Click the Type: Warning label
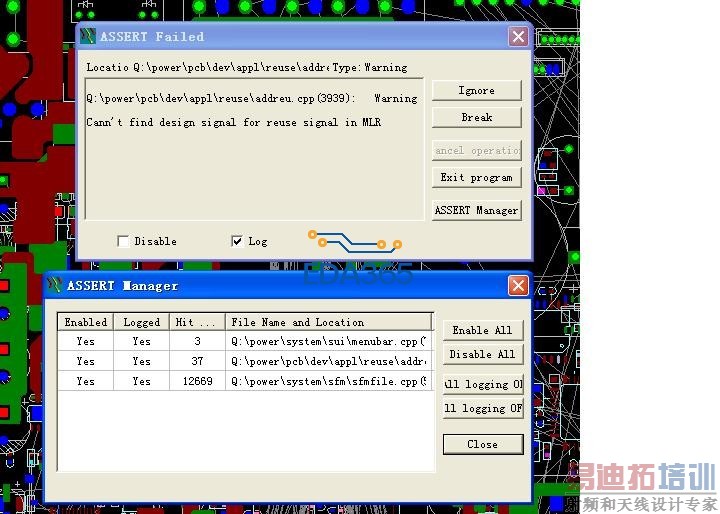The width and height of the screenshot is (720, 514). (x=370, y=68)
